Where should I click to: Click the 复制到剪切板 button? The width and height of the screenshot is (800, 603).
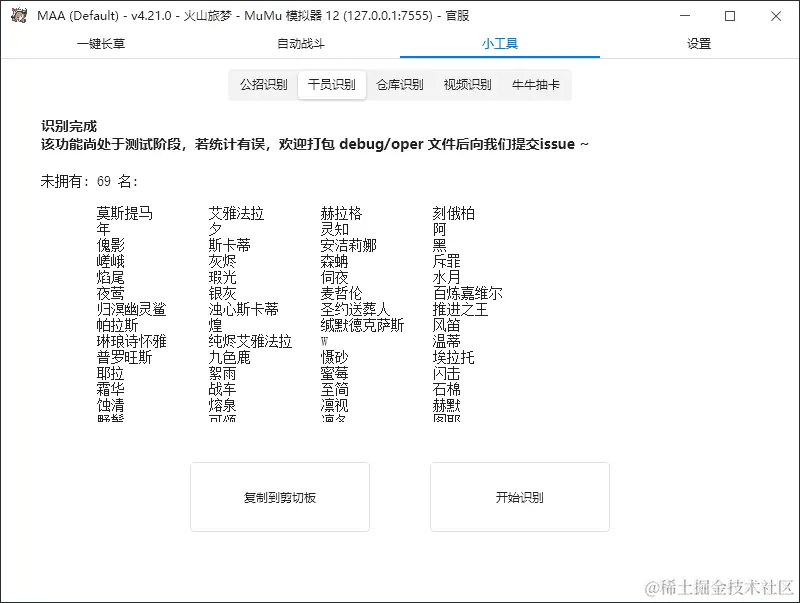(280, 497)
